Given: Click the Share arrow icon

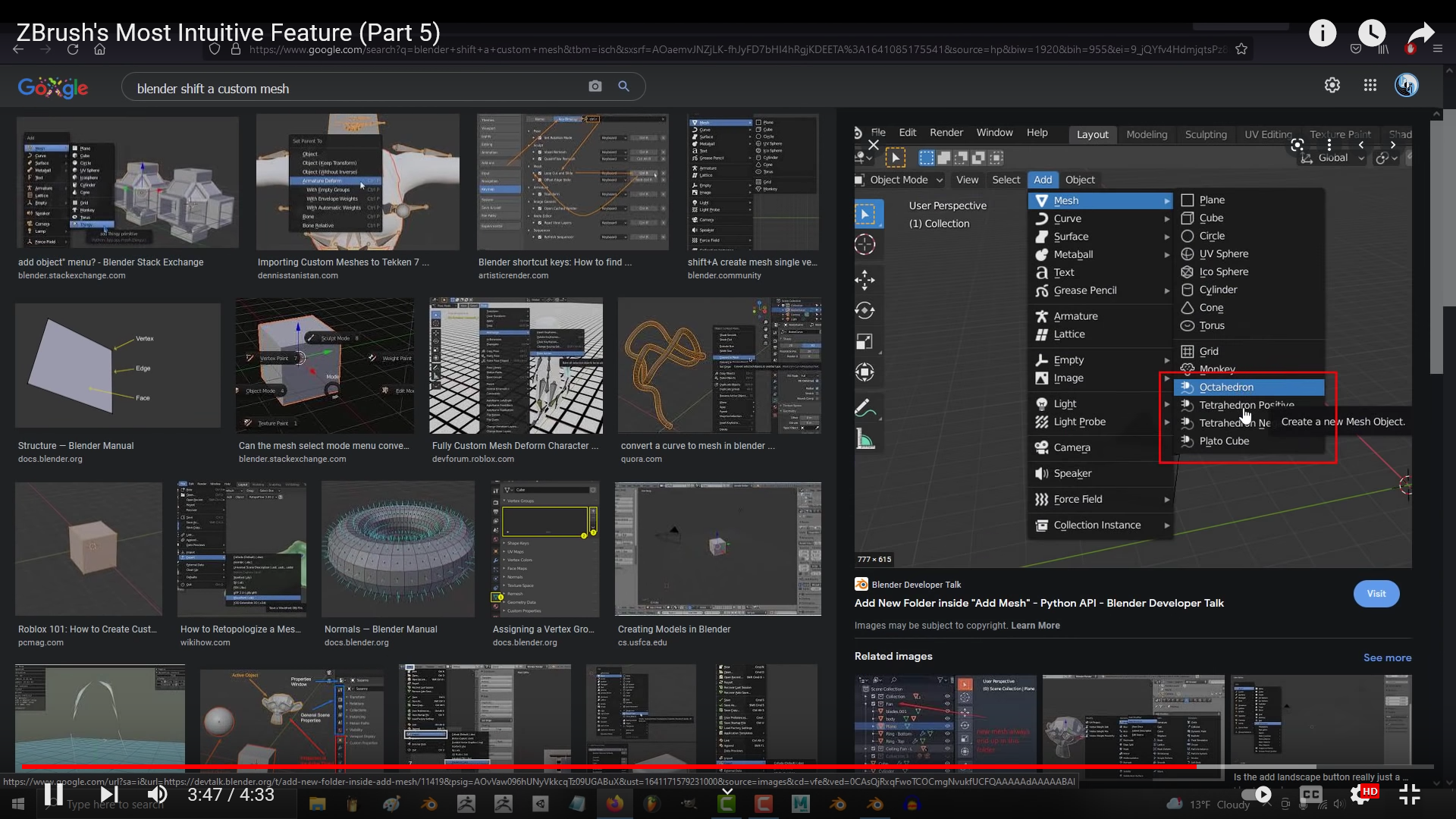Looking at the screenshot, I should tap(1420, 33).
